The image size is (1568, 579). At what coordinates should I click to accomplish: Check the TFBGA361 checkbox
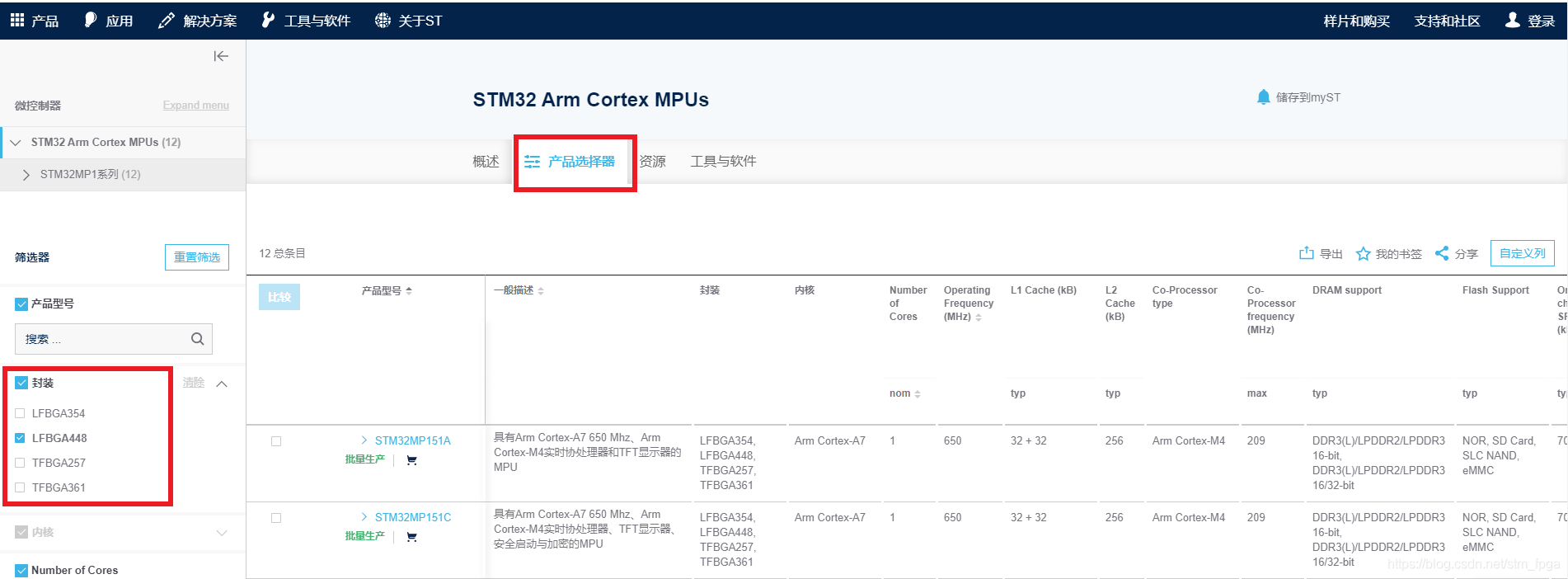click(x=20, y=487)
